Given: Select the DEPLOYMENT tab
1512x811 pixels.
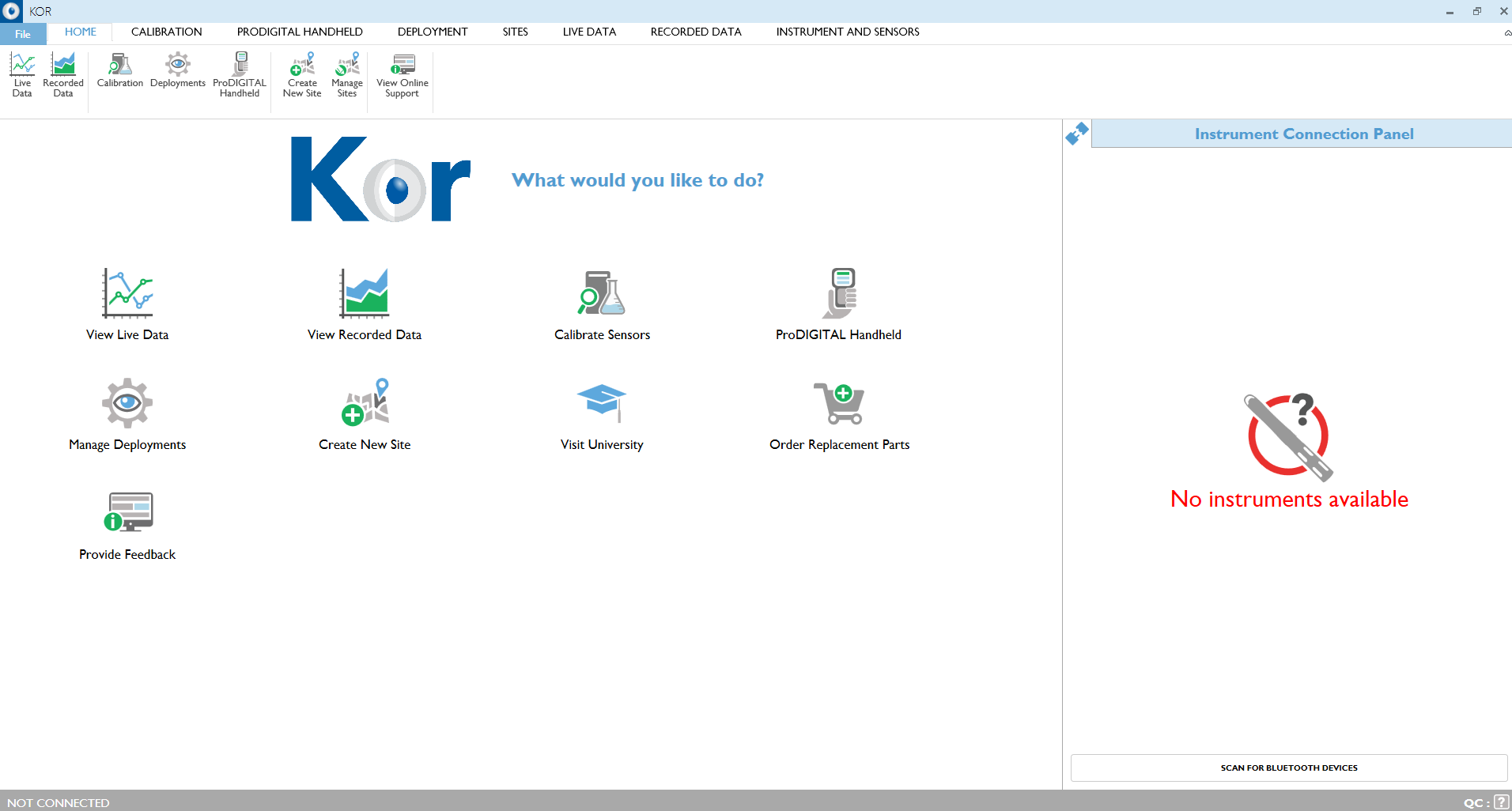Looking at the screenshot, I should [x=433, y=32].
